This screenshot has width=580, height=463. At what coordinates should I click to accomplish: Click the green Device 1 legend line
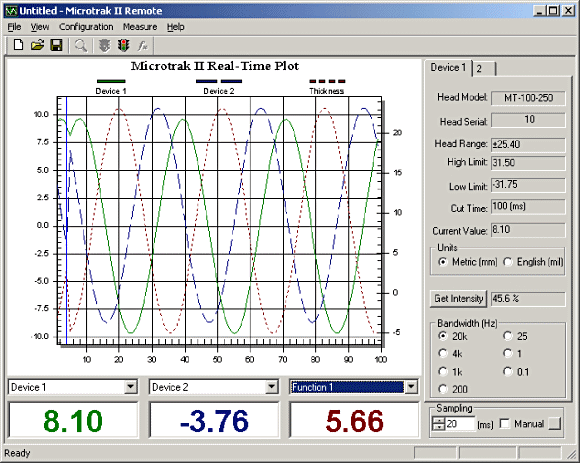(x=111, y=81)
